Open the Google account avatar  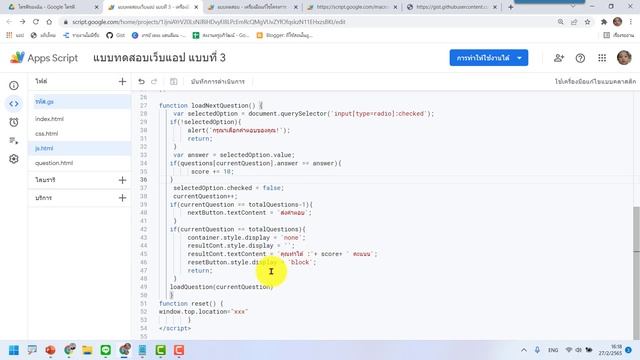624,58
